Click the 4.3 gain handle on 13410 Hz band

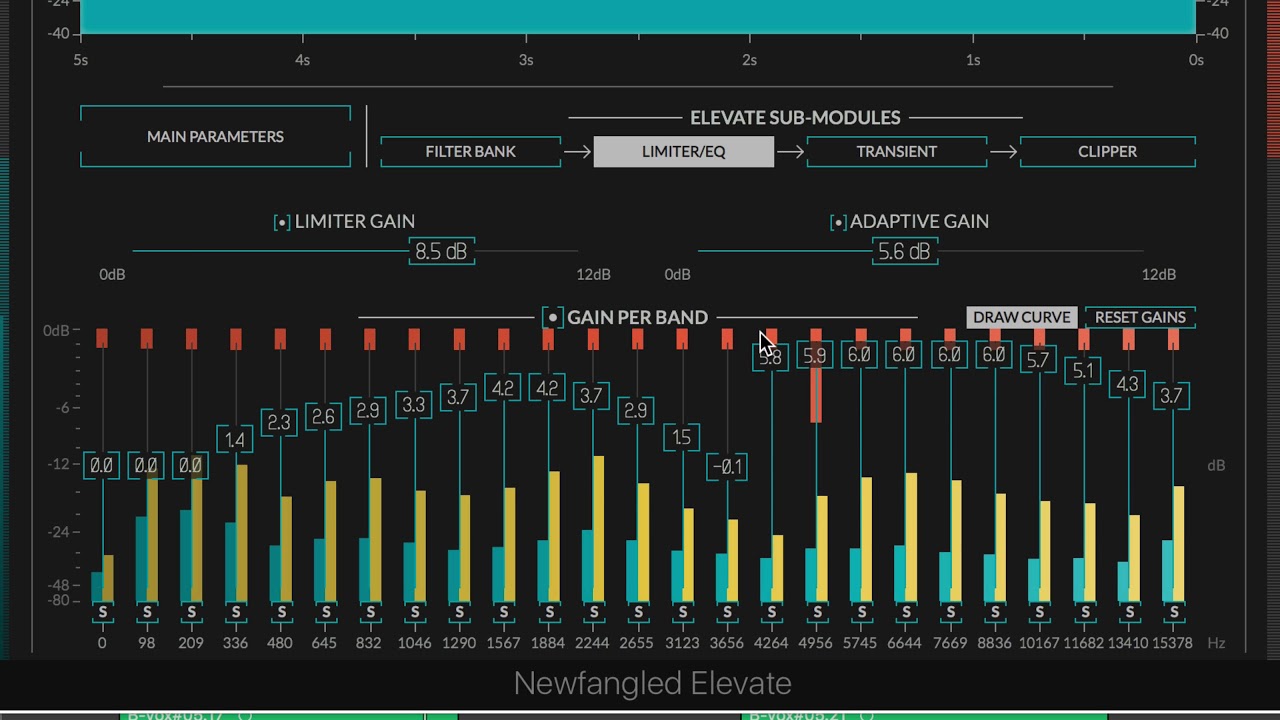coord(1127,385)
